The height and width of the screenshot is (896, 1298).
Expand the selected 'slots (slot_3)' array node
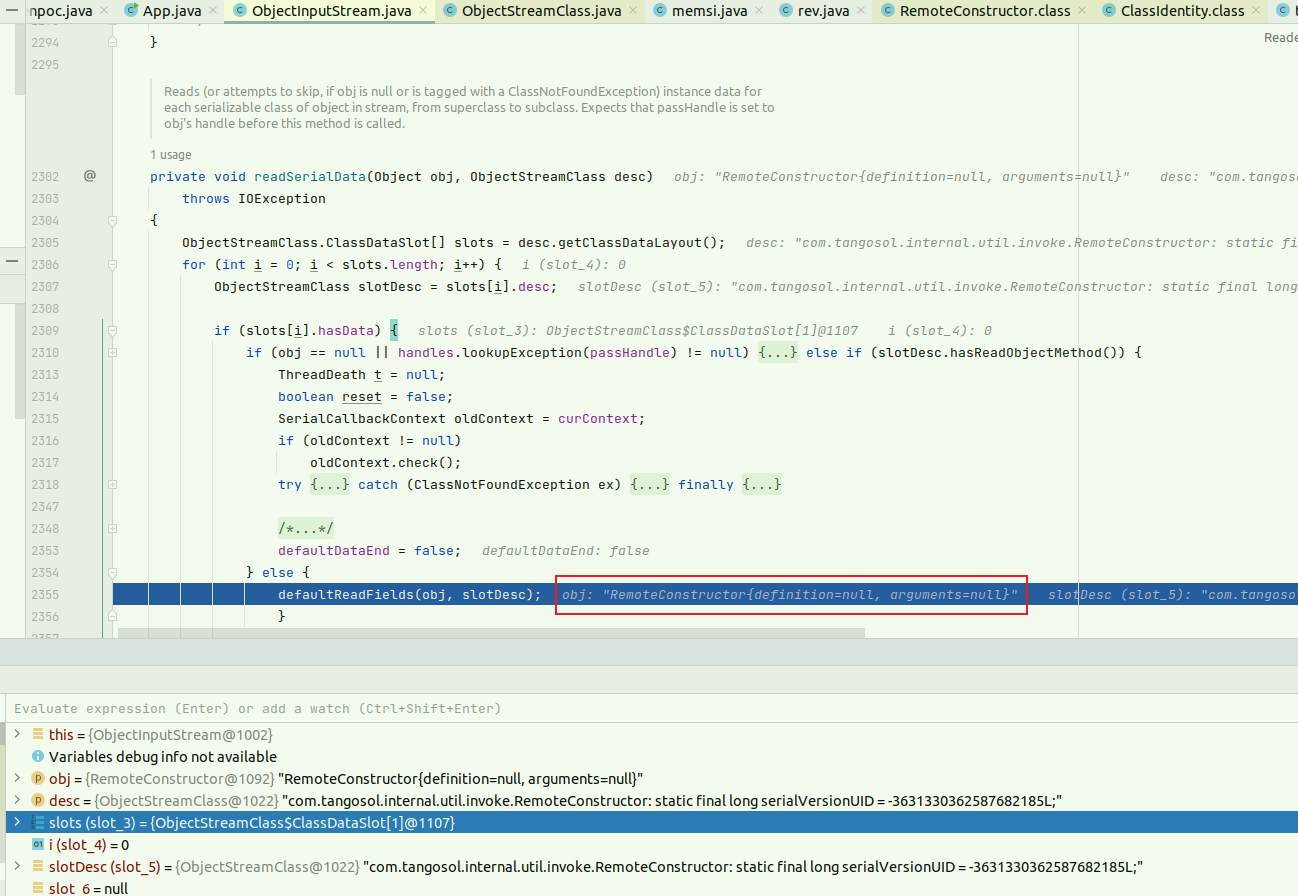pyautogui.click(x=17, y=822)
